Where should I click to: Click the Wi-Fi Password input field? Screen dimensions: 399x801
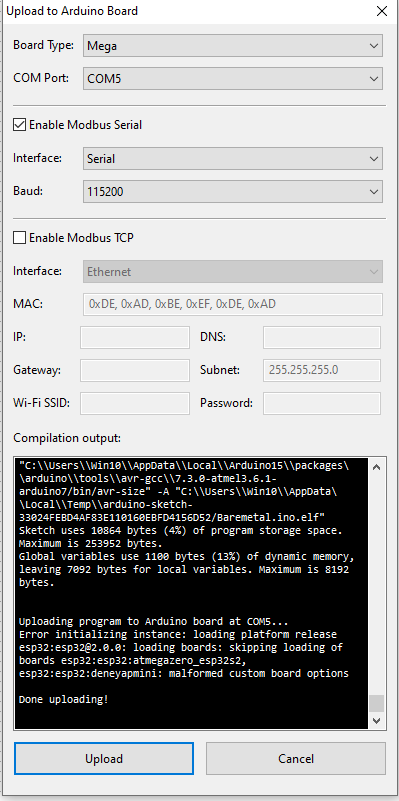(322, 403)
